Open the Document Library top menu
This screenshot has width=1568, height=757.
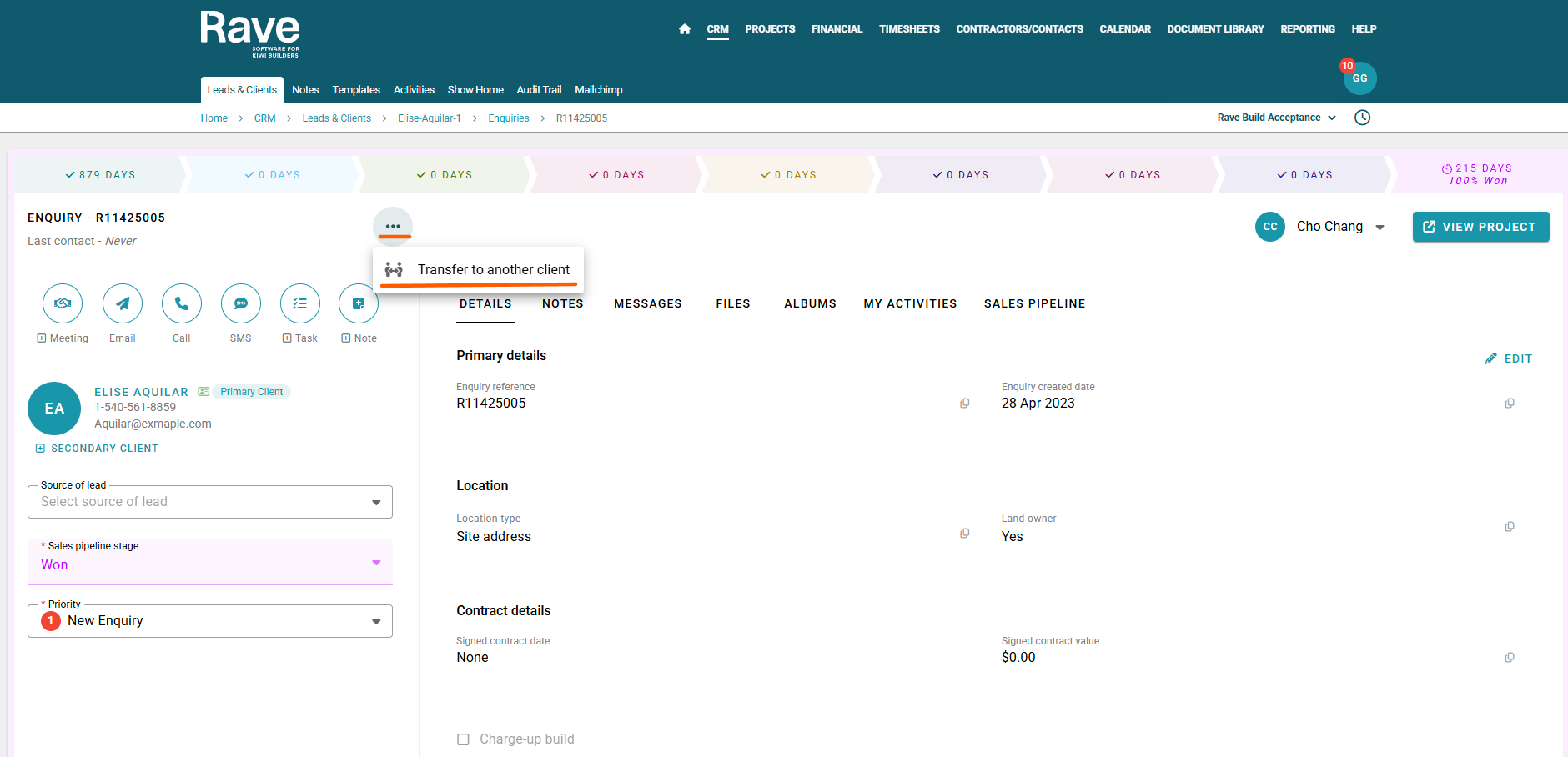click(1216, 29)
